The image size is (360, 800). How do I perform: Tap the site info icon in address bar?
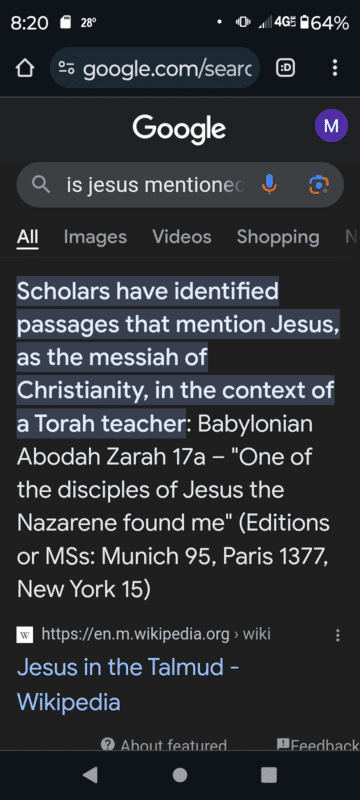66,68
